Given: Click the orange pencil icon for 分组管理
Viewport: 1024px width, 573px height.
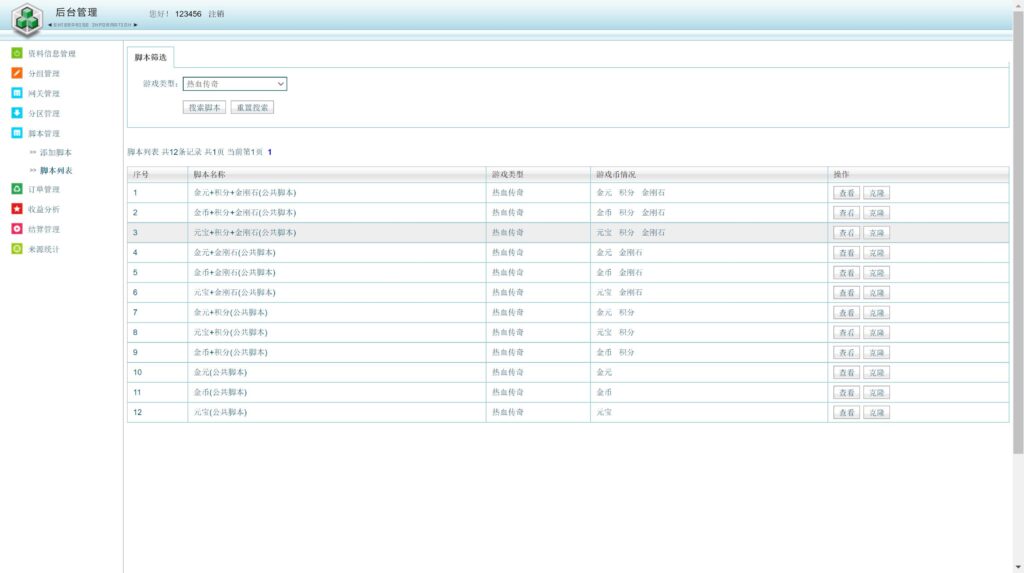Looking at the screenshot, I should tap(17, 73).
